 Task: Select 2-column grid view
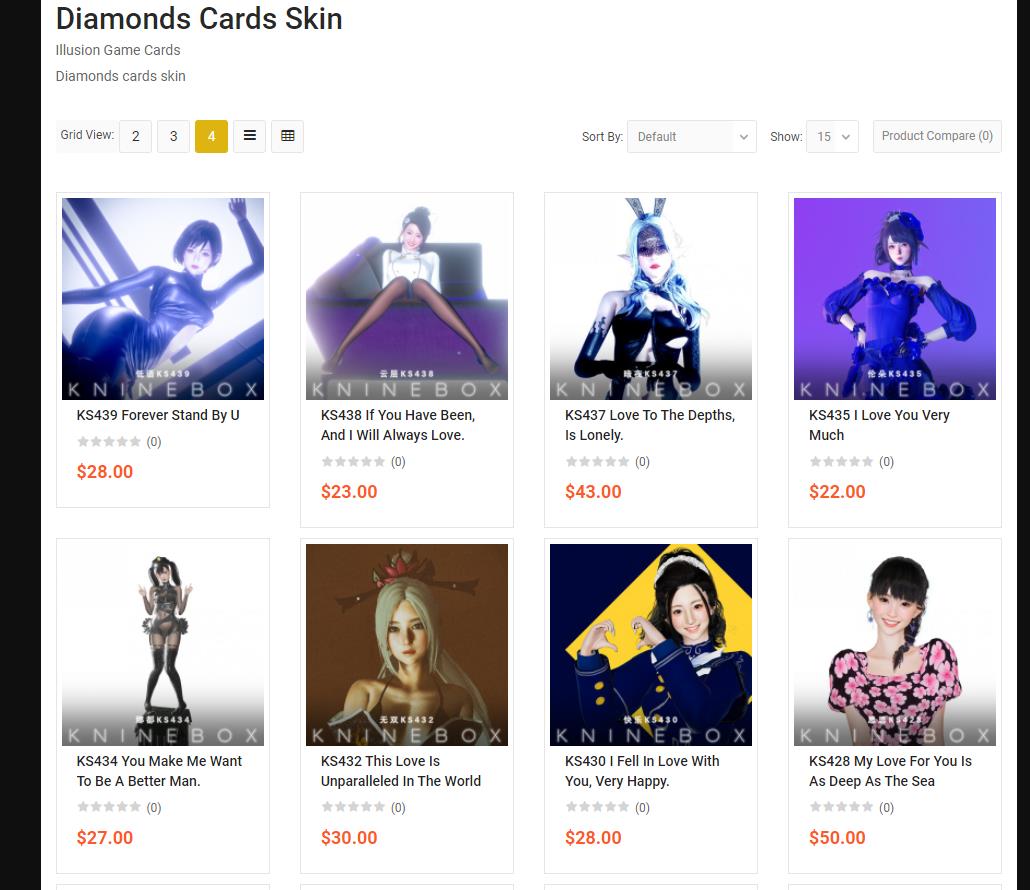(135, 136)
